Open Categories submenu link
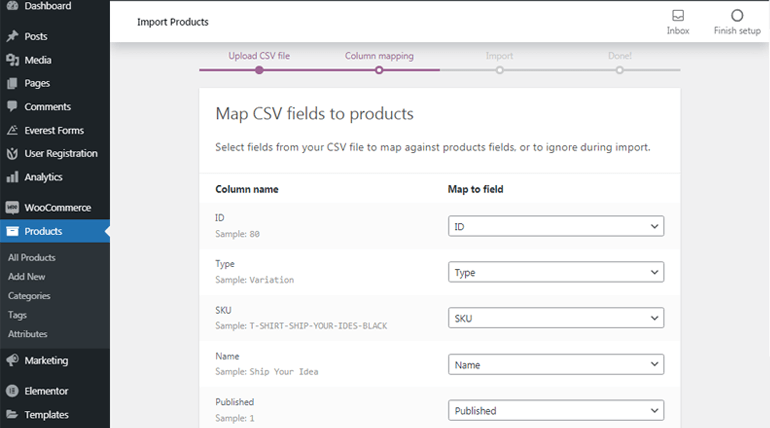 (x=29, y=295)
